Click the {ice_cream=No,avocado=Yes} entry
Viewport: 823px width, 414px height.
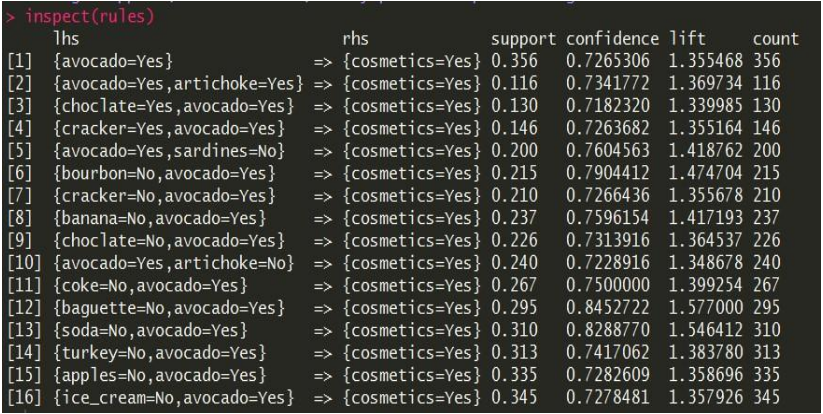[x=174, y=397]
